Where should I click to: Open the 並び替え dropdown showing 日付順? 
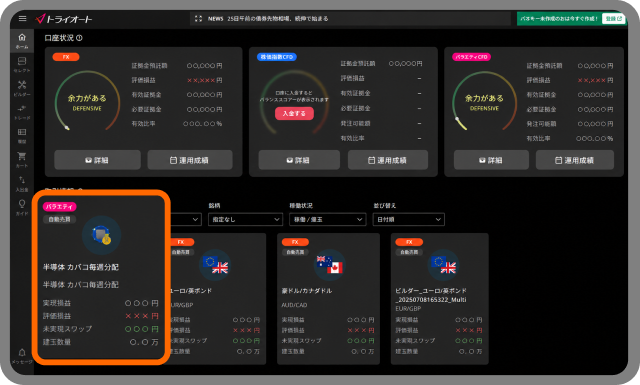click(409, 219)
